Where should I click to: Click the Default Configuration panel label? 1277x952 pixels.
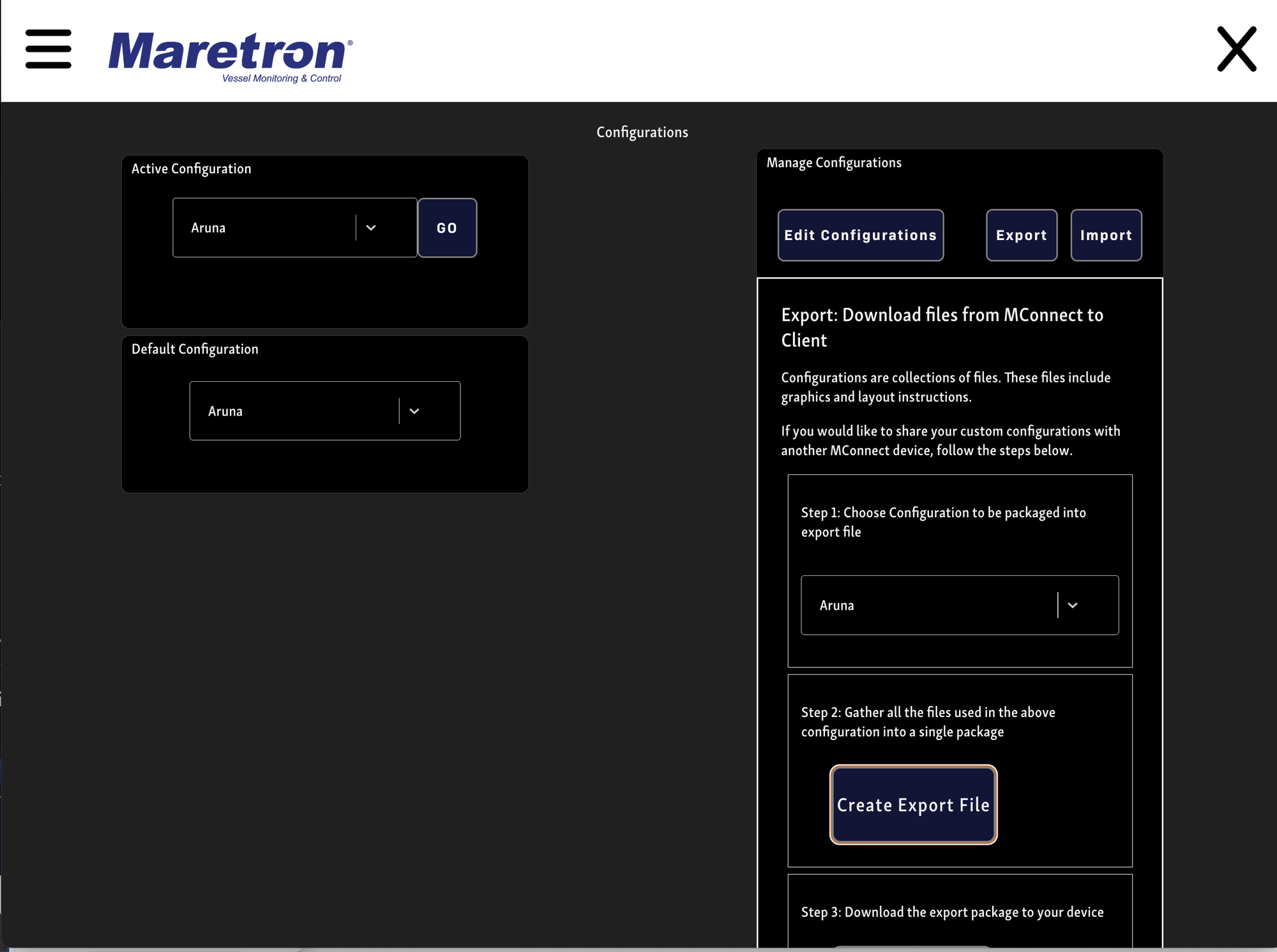click(195, 349)
